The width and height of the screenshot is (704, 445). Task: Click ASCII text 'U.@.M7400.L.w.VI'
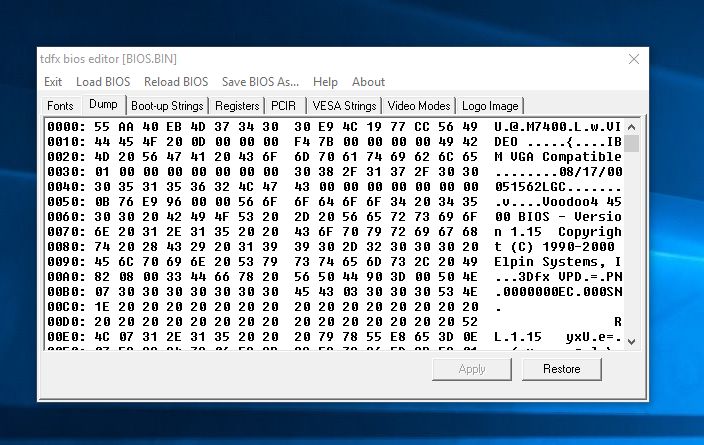(558, 127)
